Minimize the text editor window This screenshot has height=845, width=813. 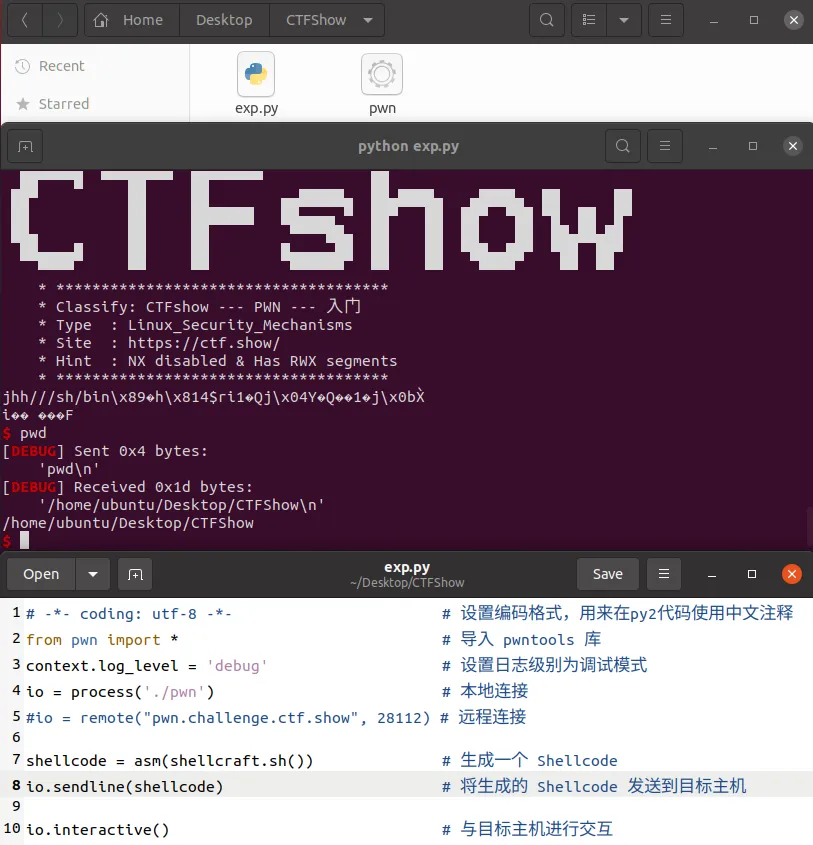[x=712, y=574]
